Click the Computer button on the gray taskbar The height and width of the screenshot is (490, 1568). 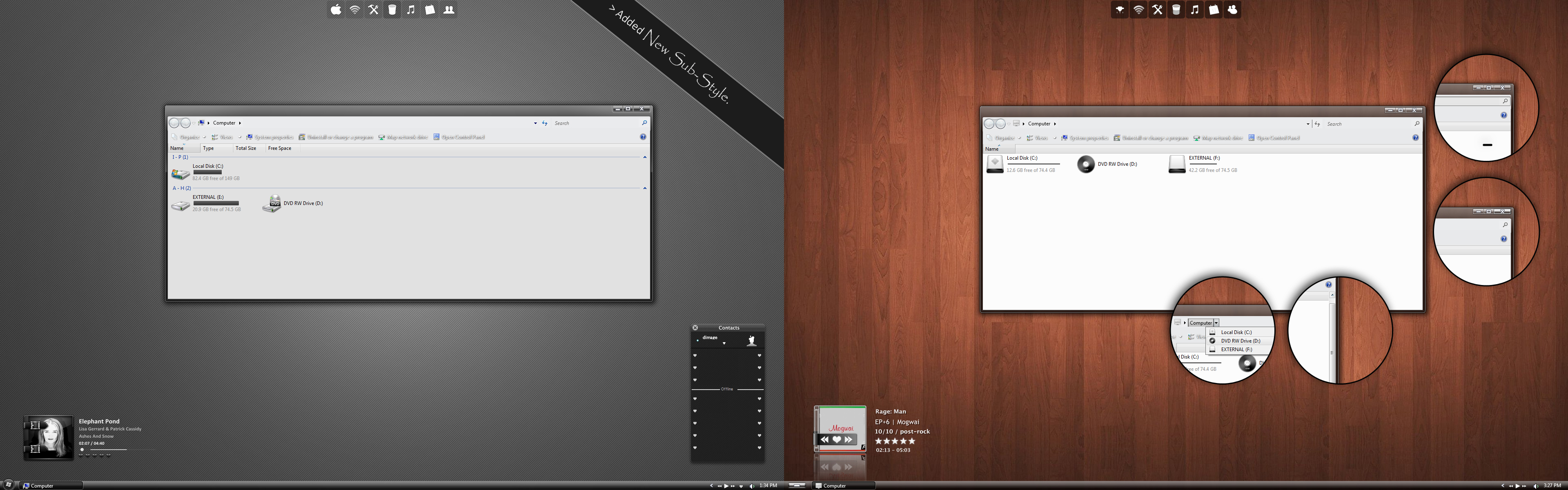click(51, 486)
